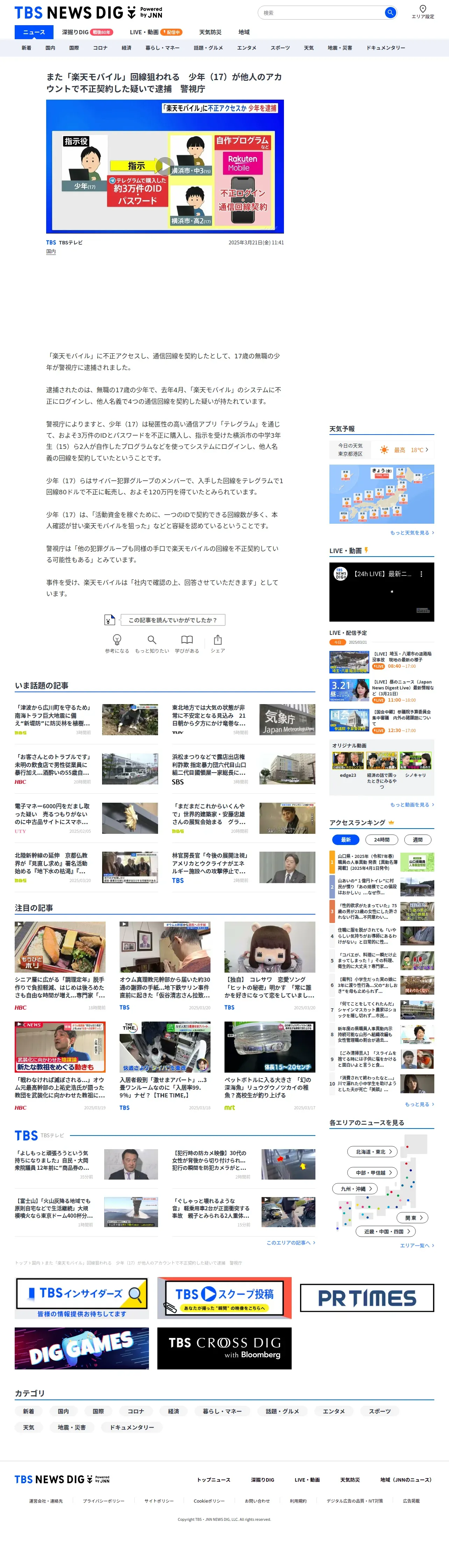The image size is (449, 1568).
Task: Open the 経済 category in sub navigation
Action: 126,48
